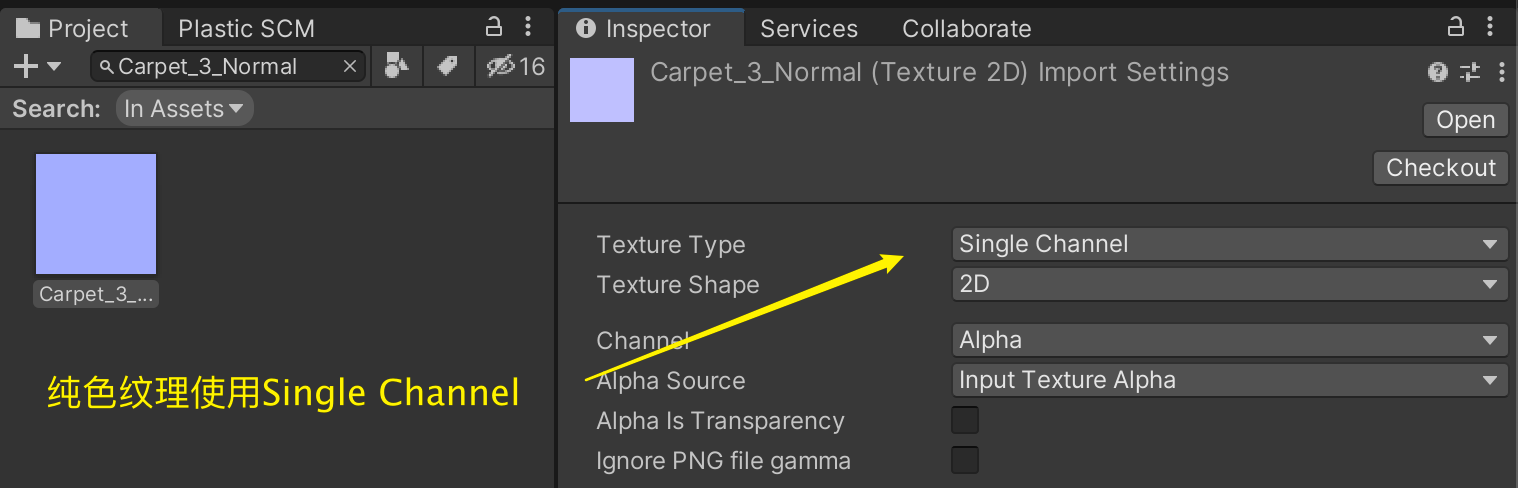Switch to the Plastic SCM tab
The image size is (1518, 488).
pyautogui.click(x=246, y=29)
